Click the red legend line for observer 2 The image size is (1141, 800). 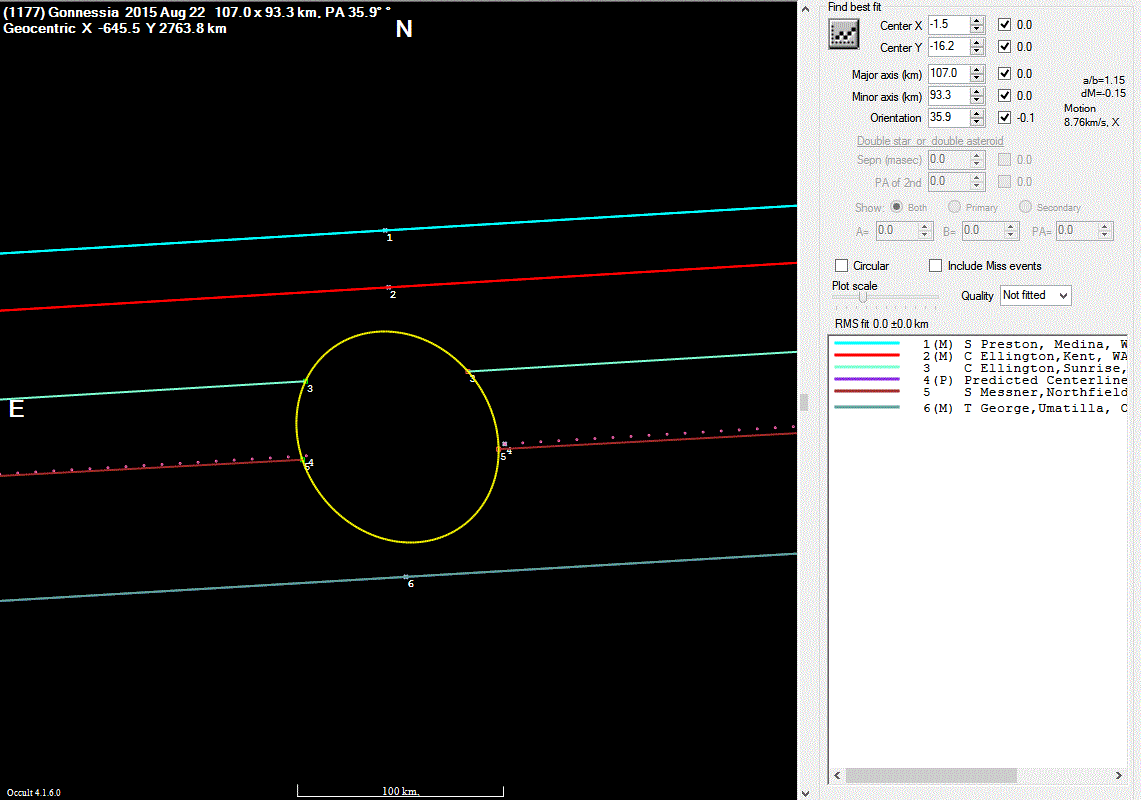867,356
